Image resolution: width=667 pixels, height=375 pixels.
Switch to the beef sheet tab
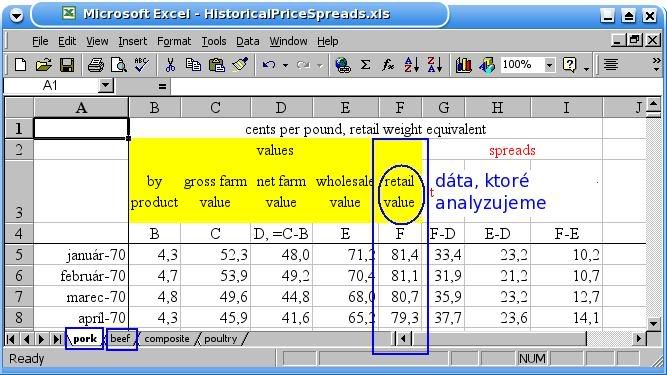tap(121, 339)
